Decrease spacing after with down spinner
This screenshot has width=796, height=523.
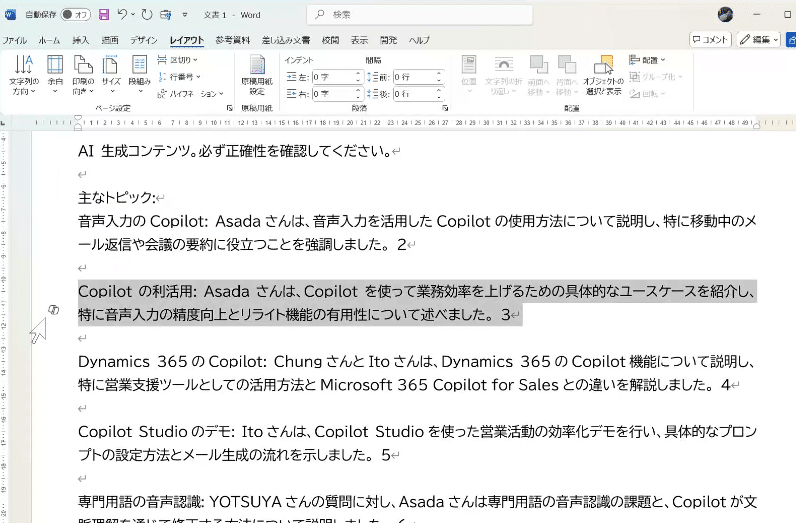[439, 97]
